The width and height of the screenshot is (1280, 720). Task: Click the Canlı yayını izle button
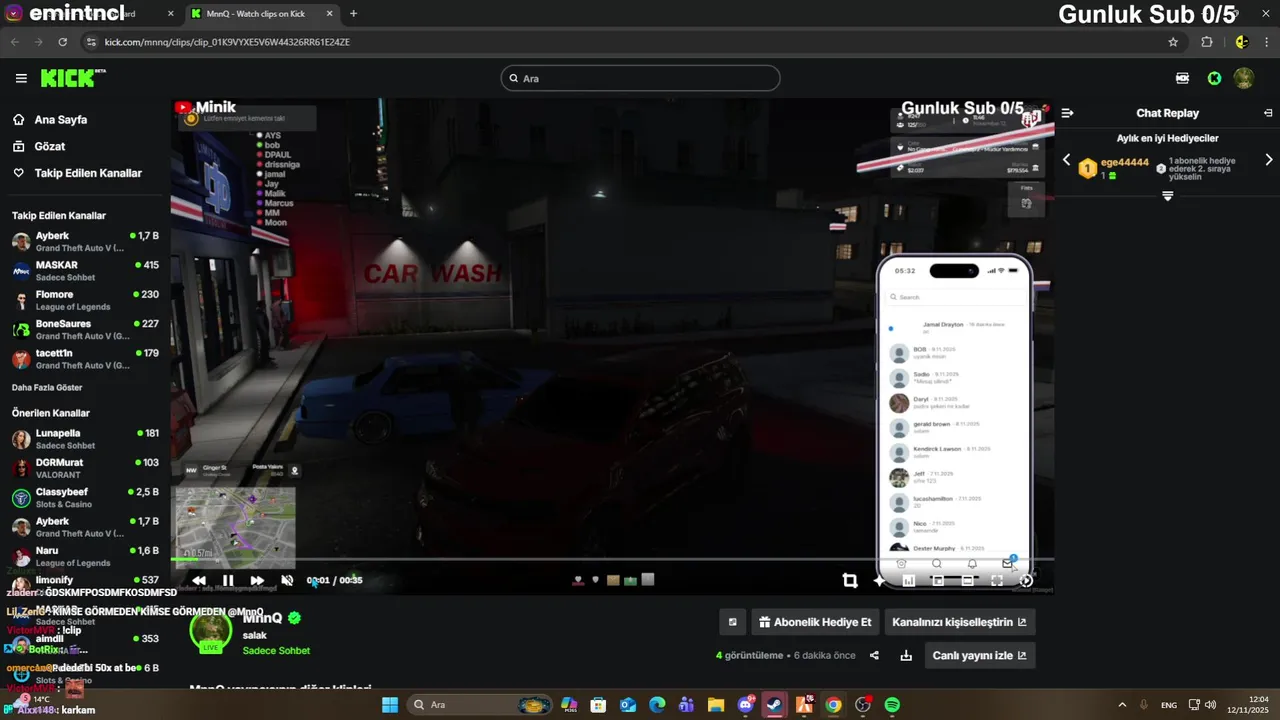click(x=979, y=656)
